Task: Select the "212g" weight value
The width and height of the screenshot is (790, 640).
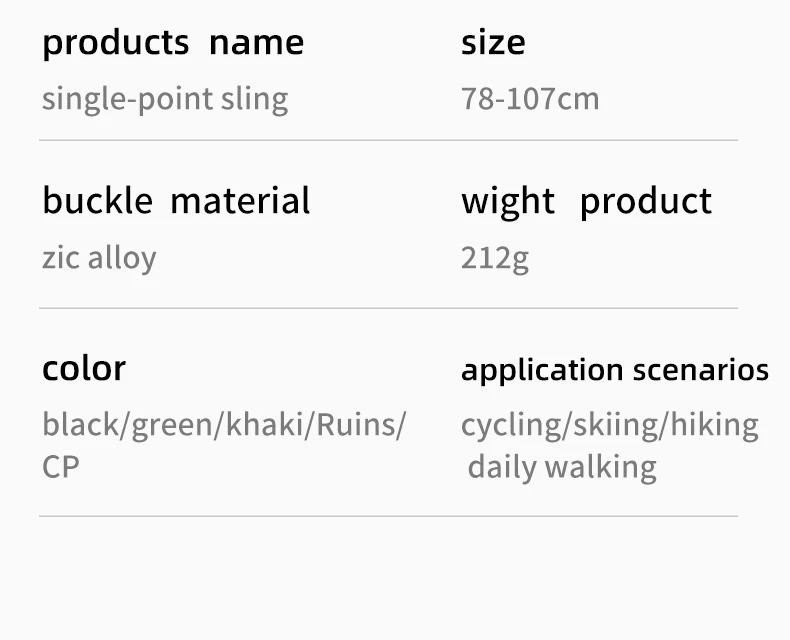Action: (495, 258)
